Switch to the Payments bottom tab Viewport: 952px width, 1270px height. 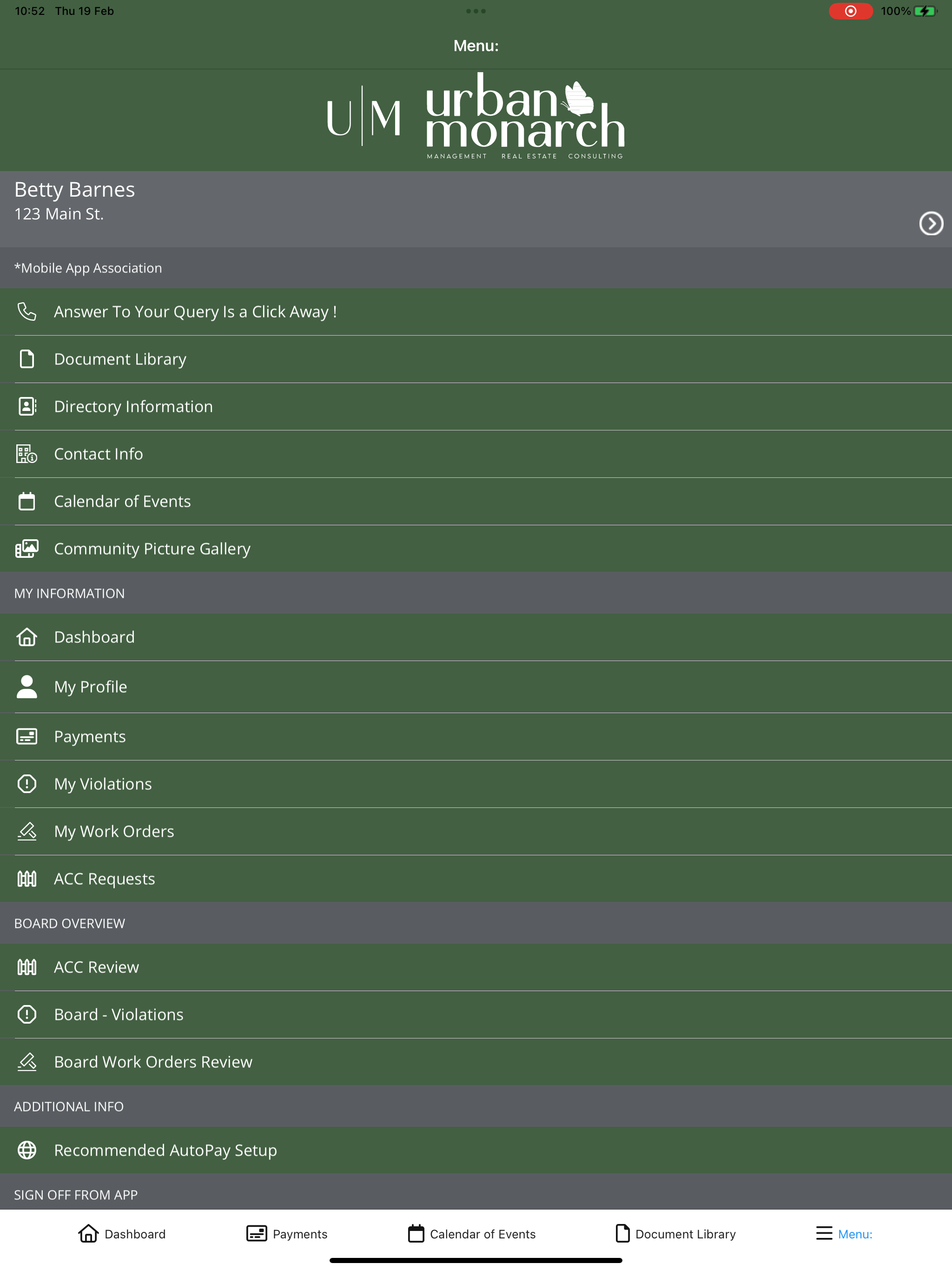click(x=286, y=1233)
